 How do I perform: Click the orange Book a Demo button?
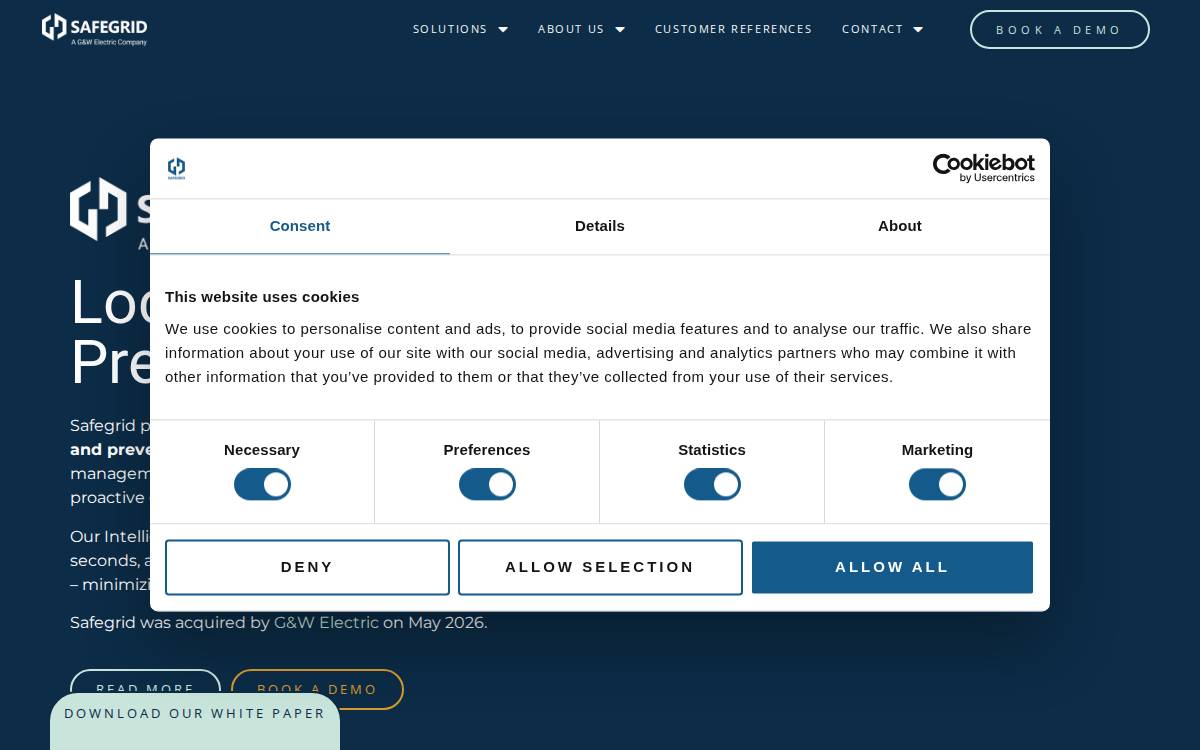coord(317,689)
